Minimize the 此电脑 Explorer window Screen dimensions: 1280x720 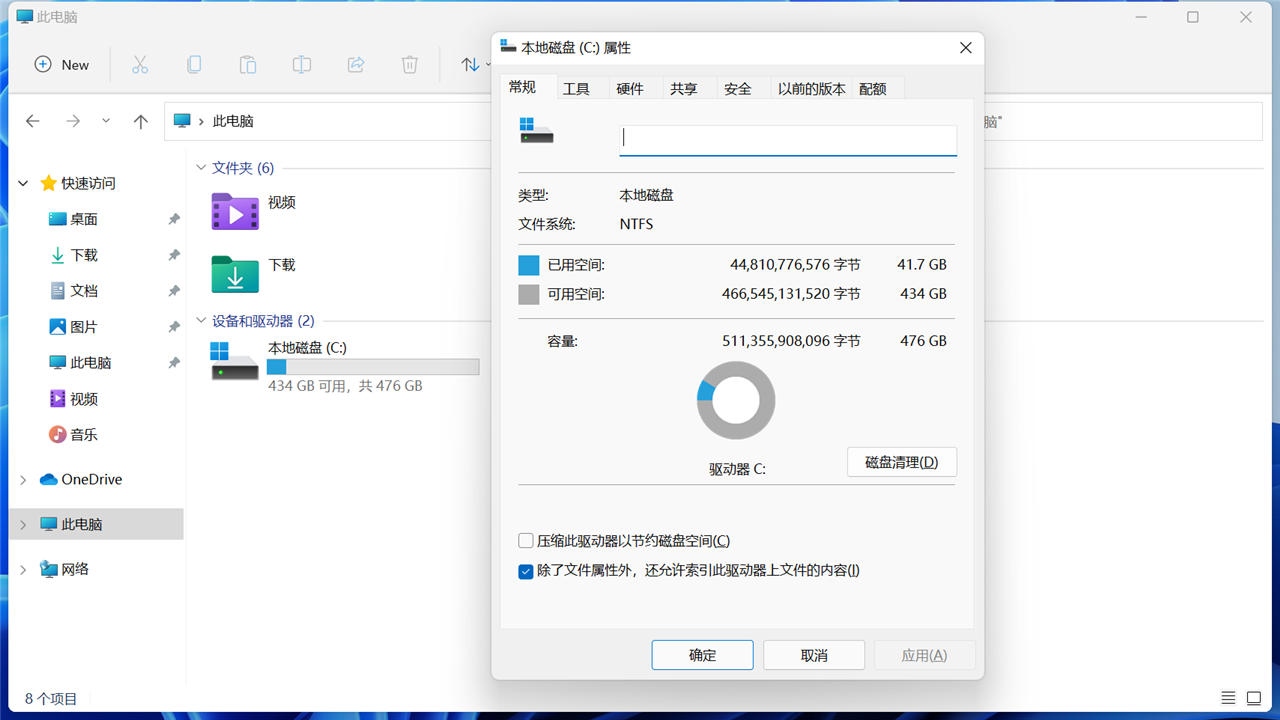[1141, 17]
